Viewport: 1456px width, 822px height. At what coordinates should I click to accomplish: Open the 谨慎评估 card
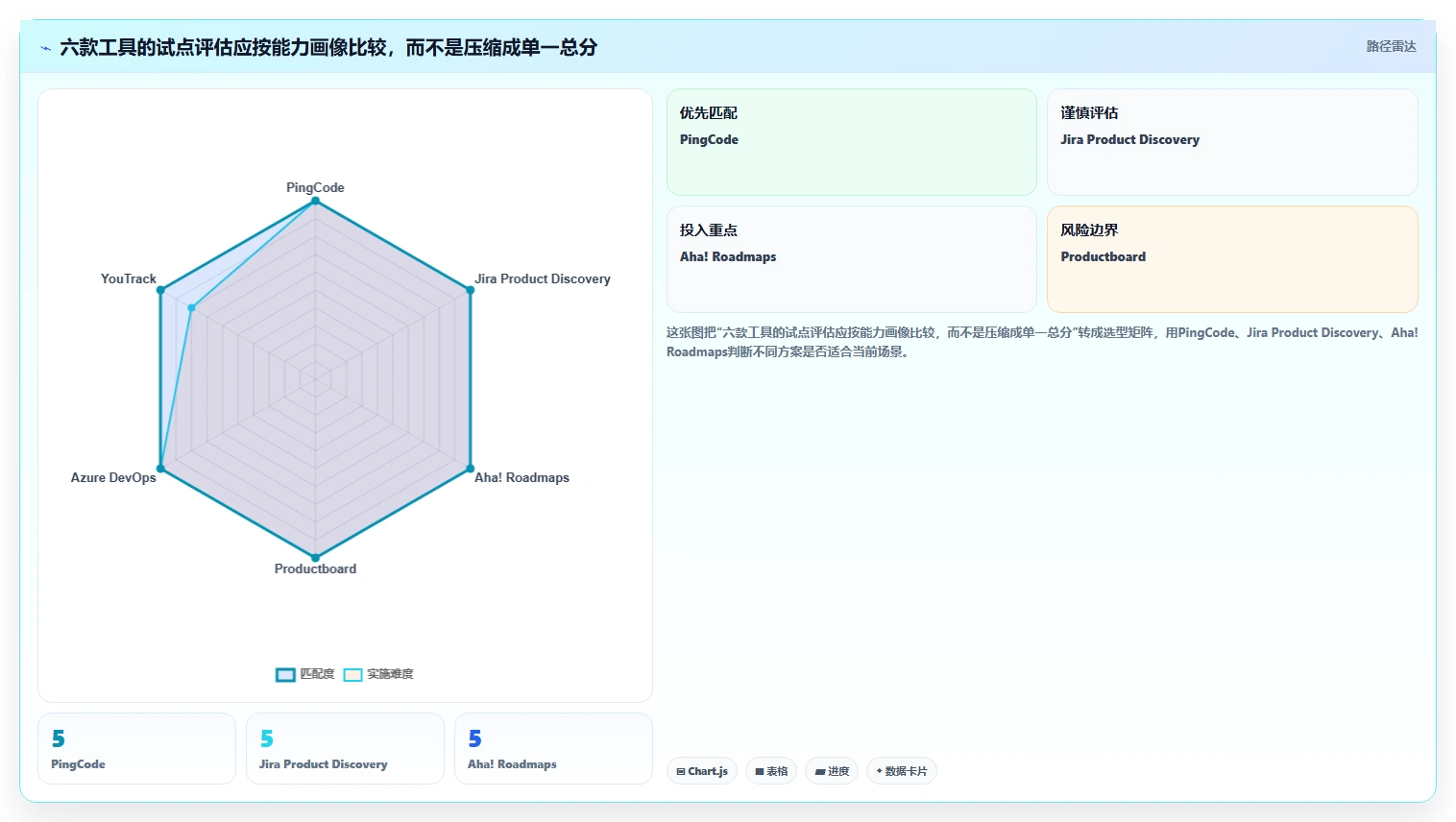pyautogui.click(x=1232, y=142)
